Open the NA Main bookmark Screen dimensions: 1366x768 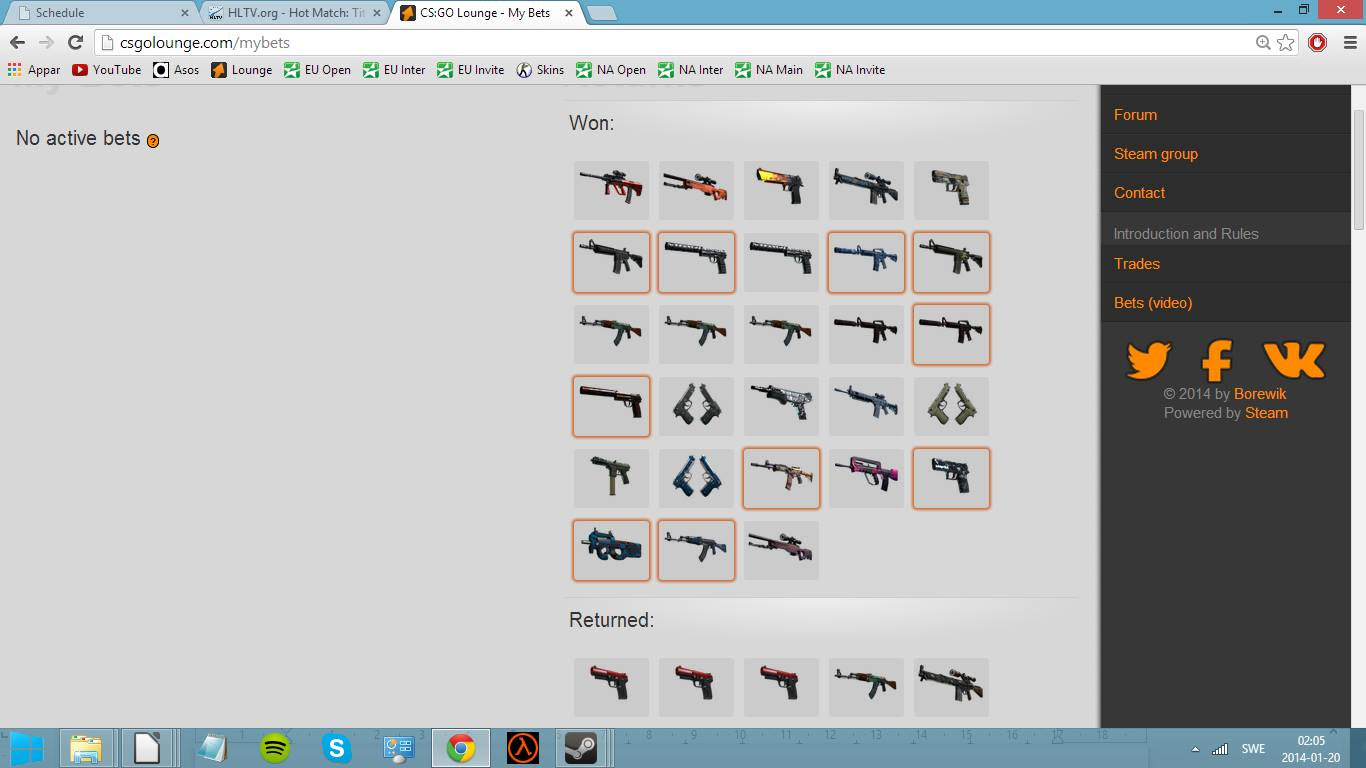[x=769, y=70]
